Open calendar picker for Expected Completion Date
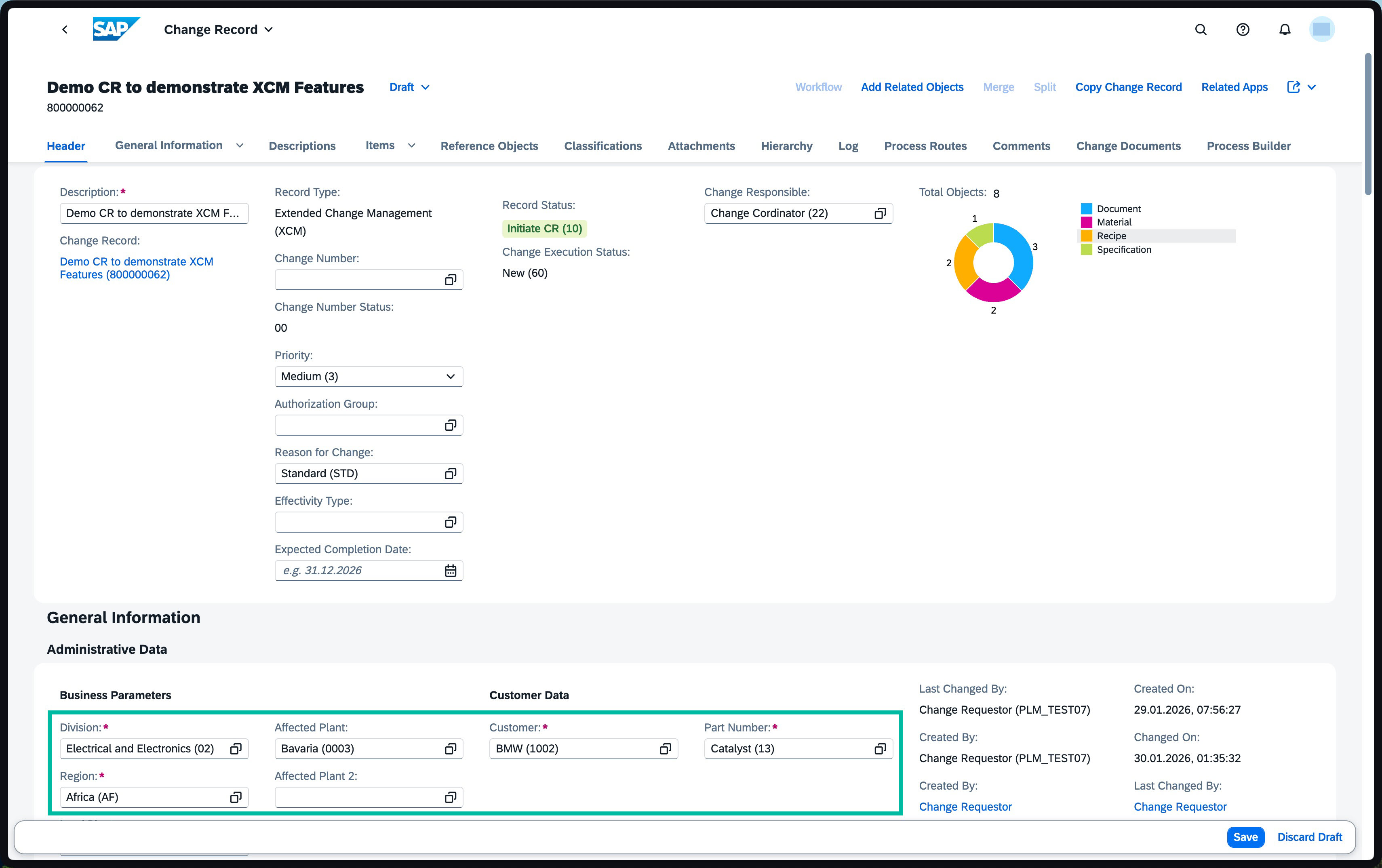 pos(451,571)
